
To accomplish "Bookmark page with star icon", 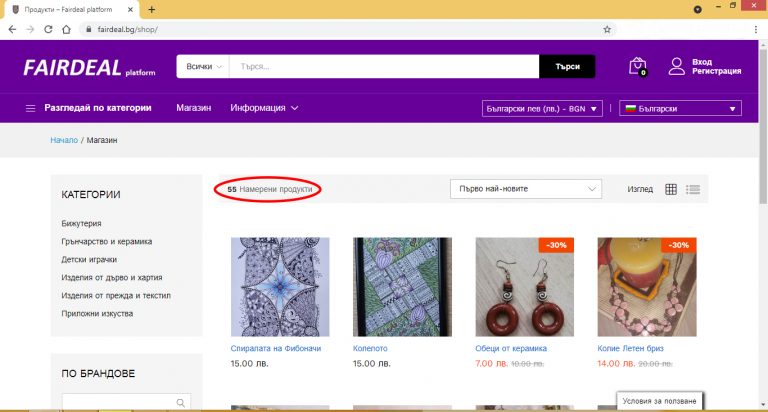I will coord(607,29).
